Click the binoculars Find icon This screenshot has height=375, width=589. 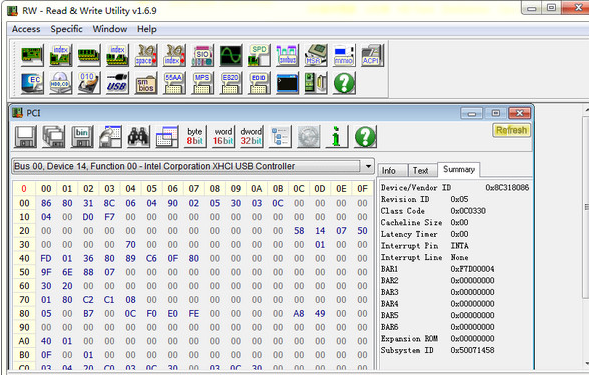pos(139,136)
